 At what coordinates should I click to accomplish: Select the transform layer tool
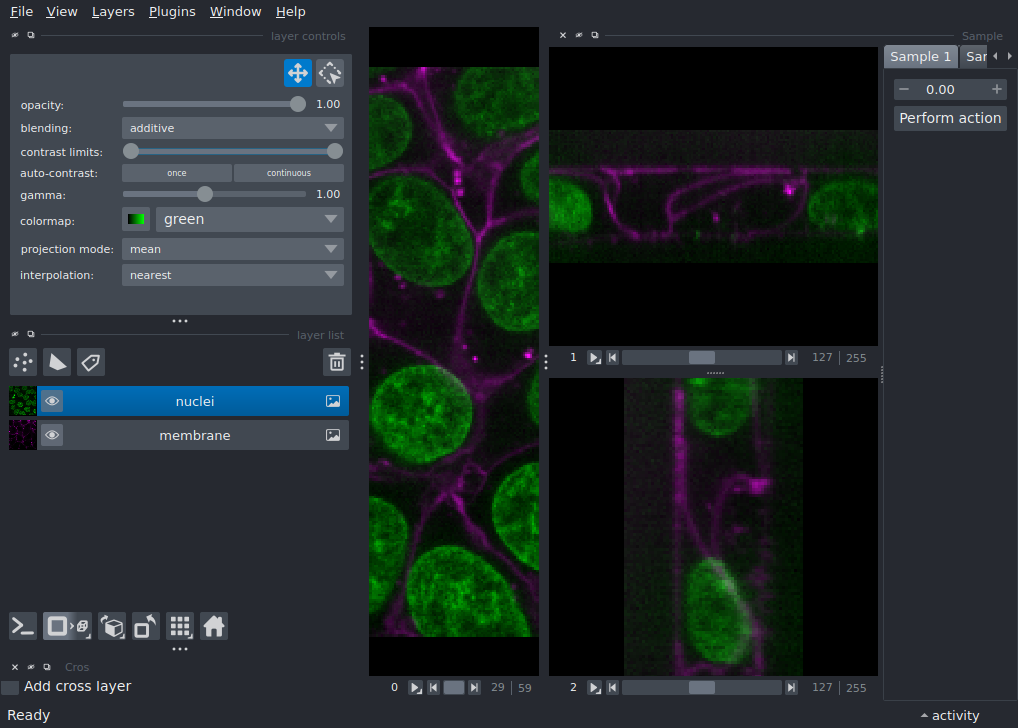pos(330,73)
